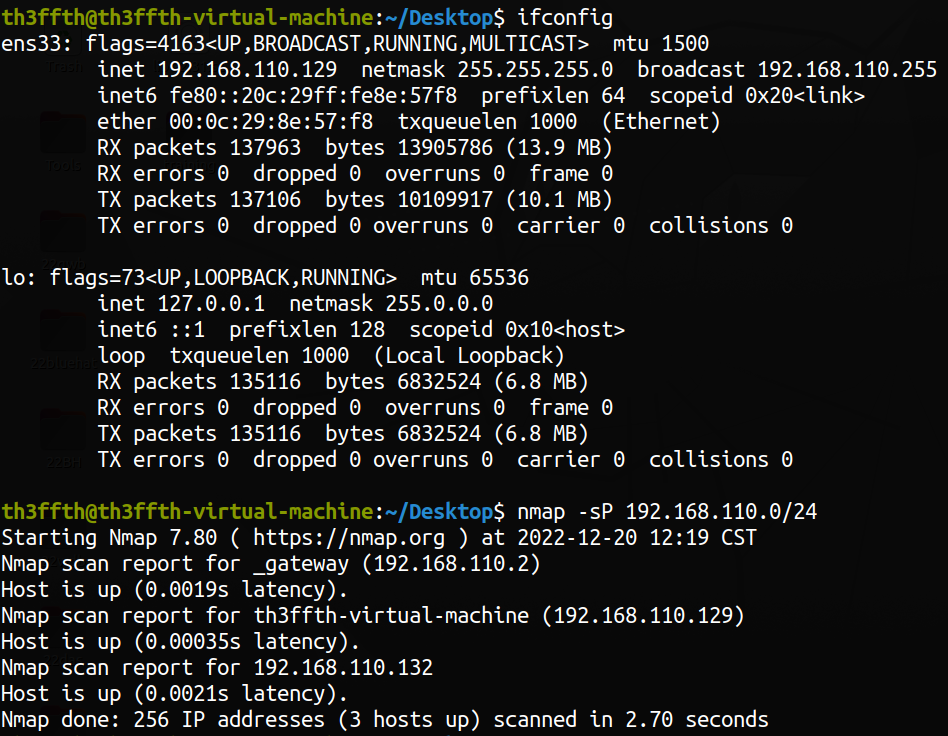Click the 'mtu 65536' value
Screen dimensions: 948x736
[475, 278]
